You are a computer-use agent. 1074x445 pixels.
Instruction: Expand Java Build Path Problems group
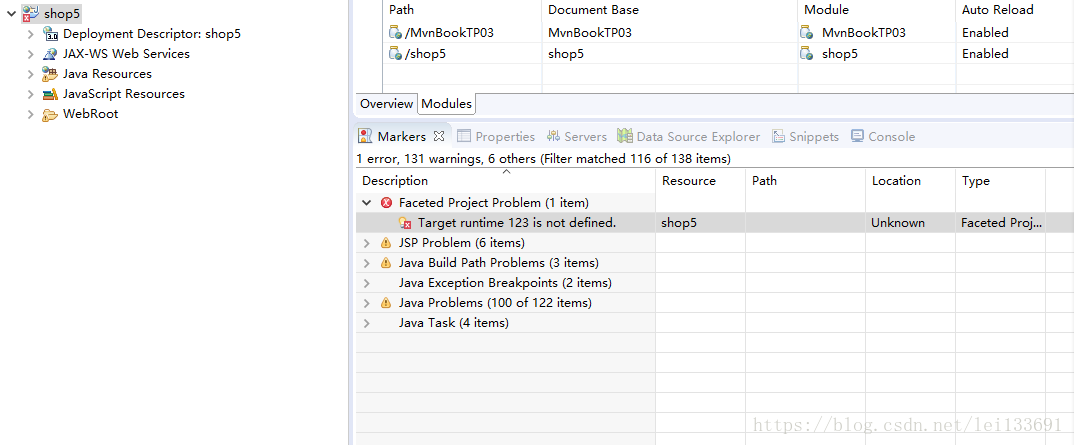click(367, 263)
